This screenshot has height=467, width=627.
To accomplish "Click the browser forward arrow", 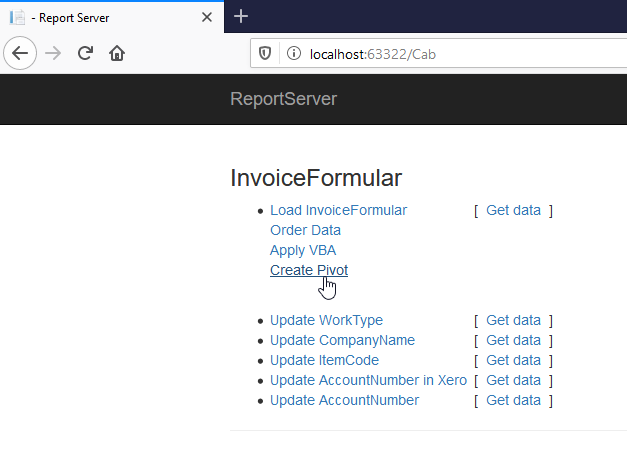I will pyautogui.click(x=53, y=53).
